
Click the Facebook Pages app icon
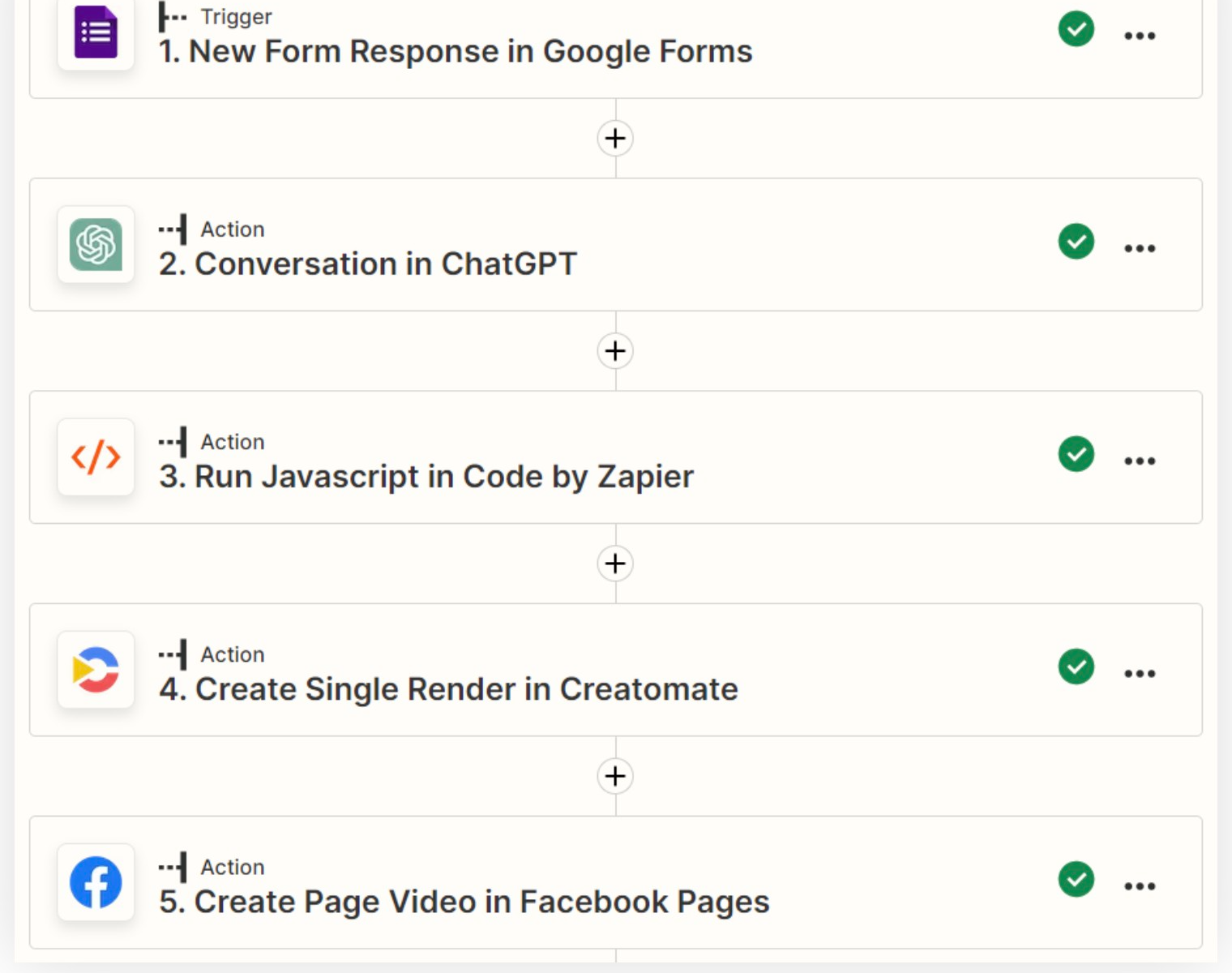[x=96, y=882]
